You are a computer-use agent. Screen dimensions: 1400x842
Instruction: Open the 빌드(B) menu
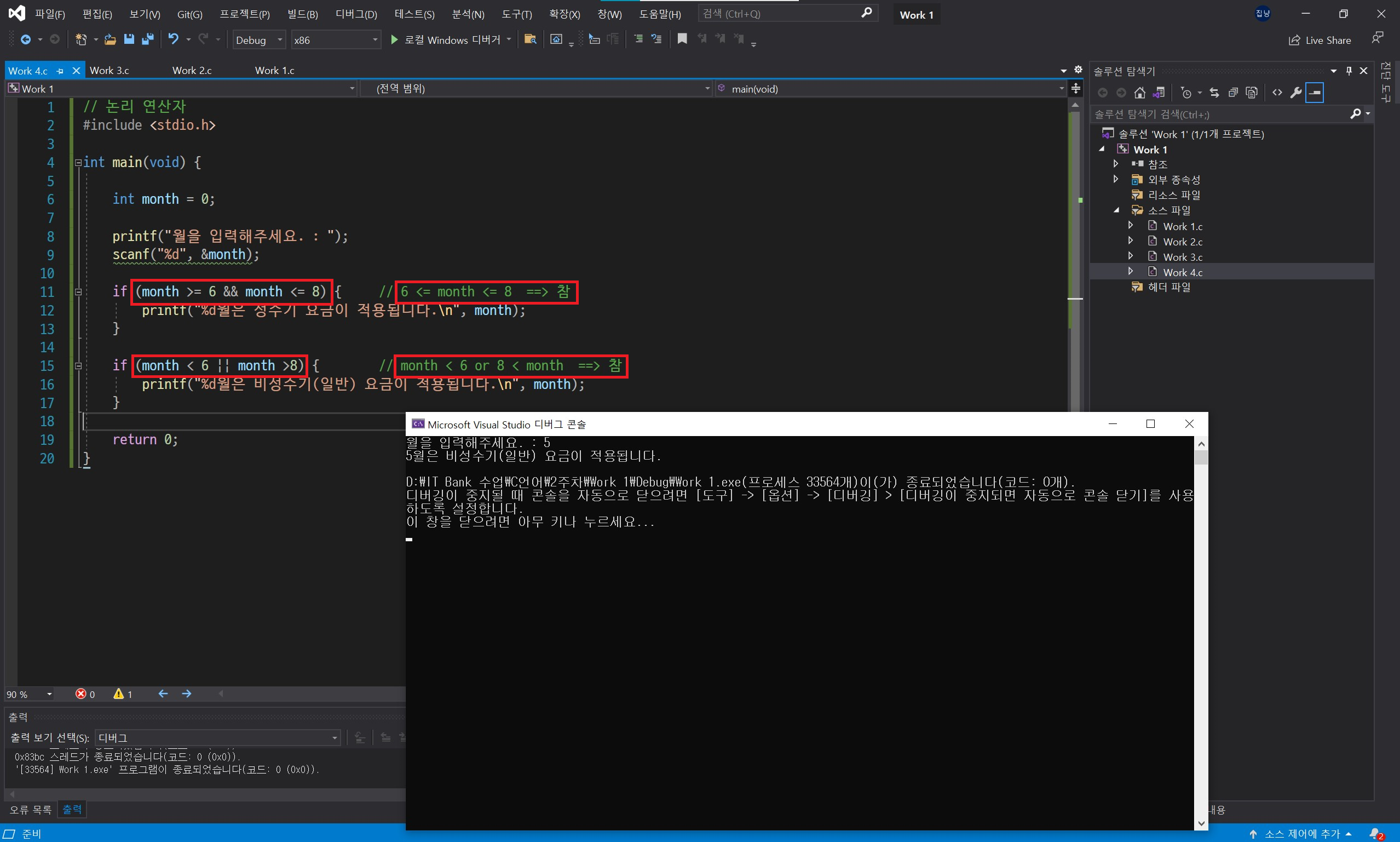point(302,14)
